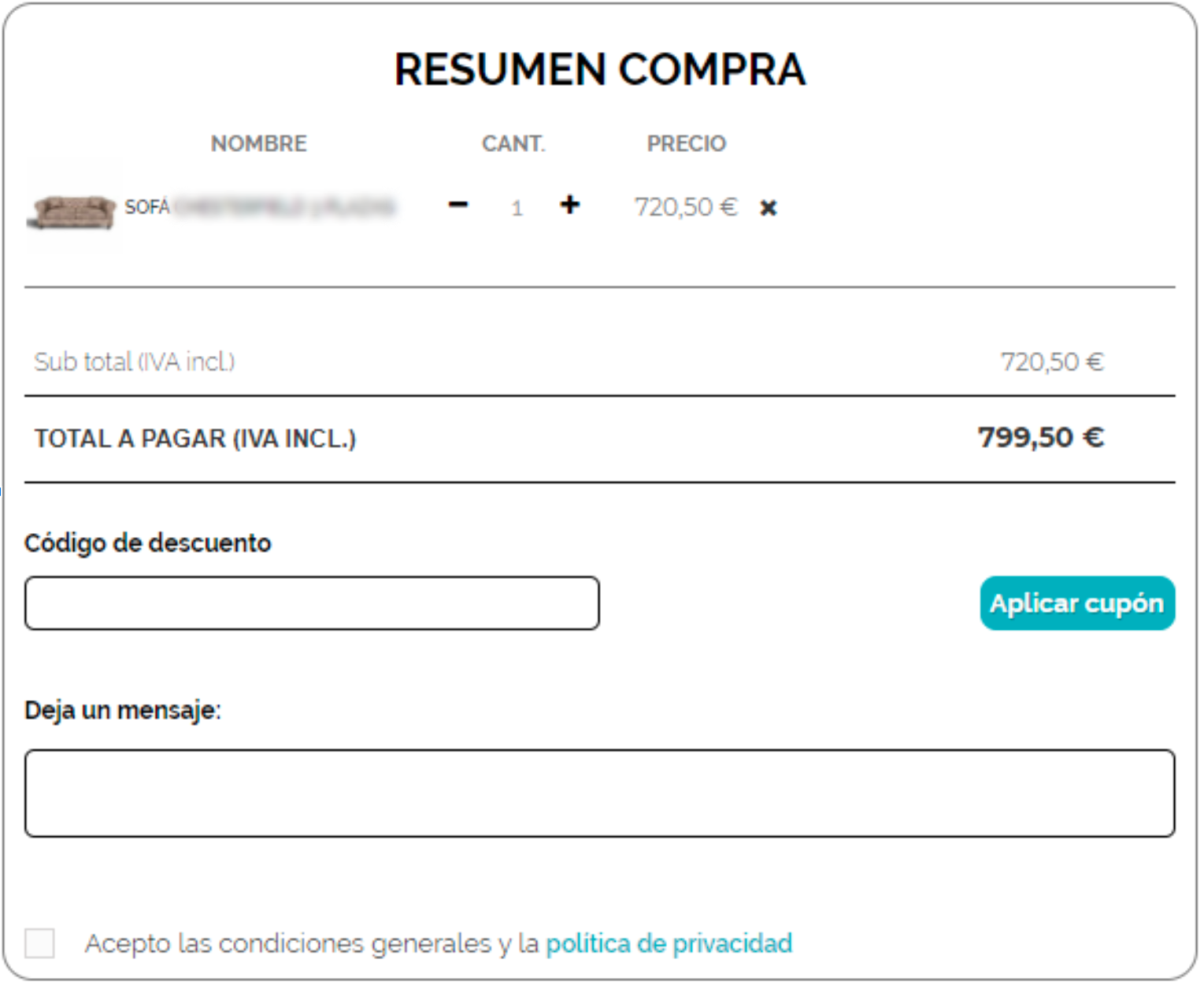Increase sofa quantity with plus icon
The image size is (1204, 989).
tap(570, 205)
